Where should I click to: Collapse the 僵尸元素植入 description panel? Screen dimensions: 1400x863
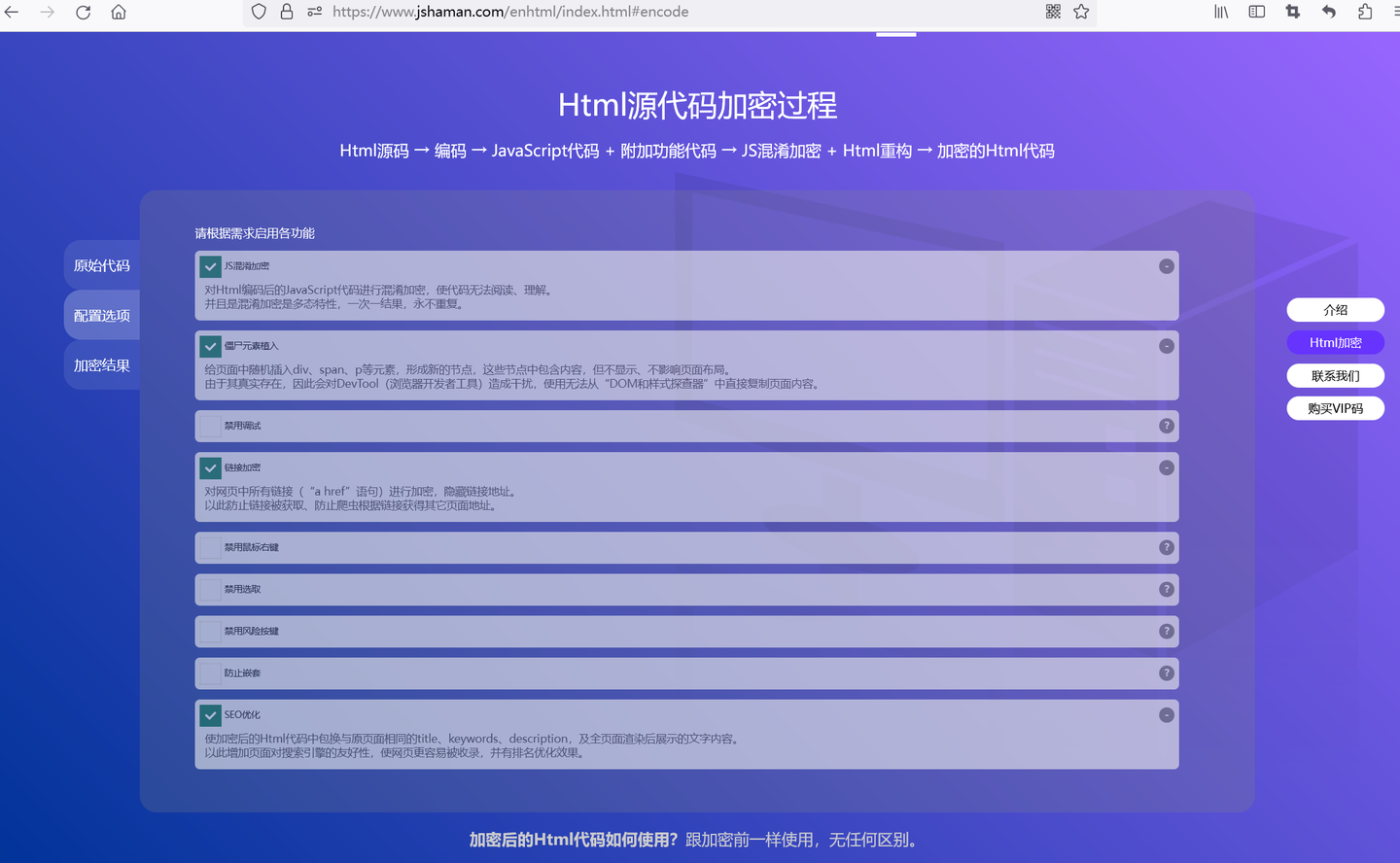click(x=1167, y=346)
